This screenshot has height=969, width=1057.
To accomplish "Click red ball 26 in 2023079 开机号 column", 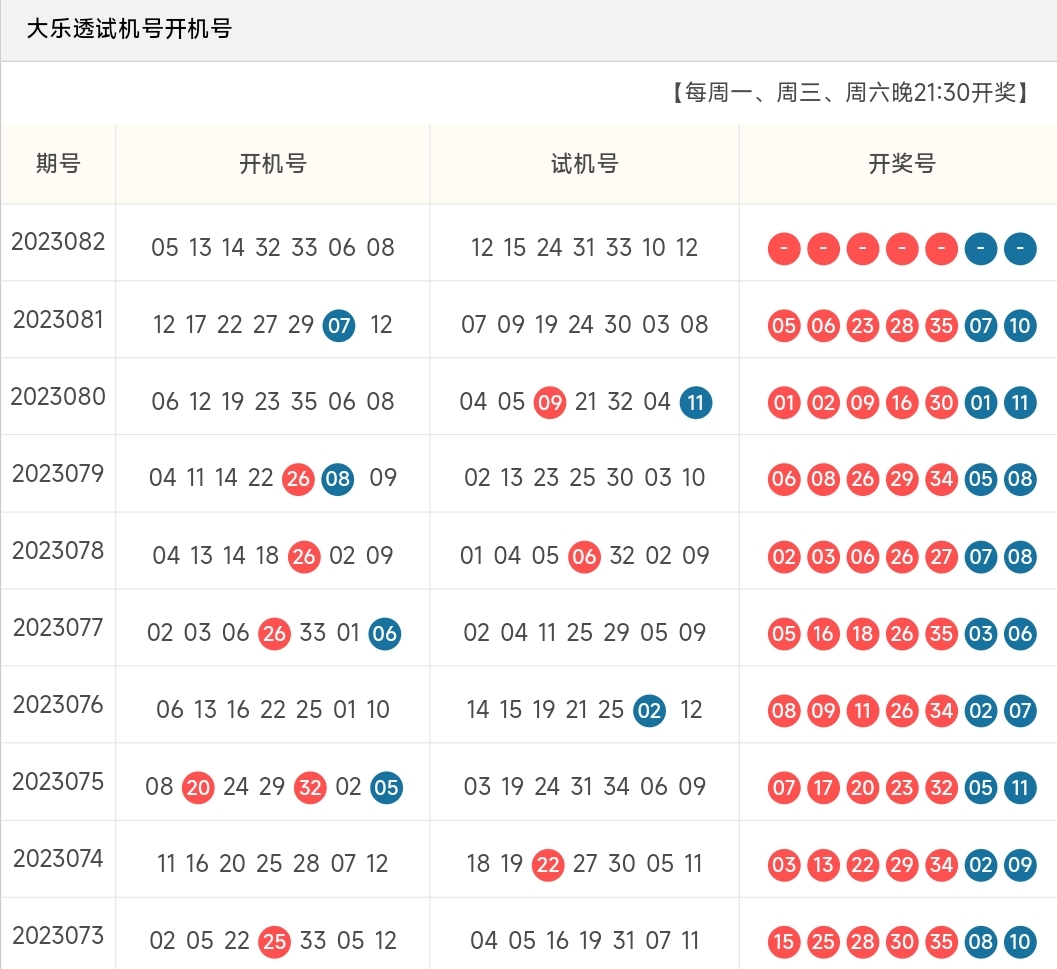I will [x=298, y=479].
